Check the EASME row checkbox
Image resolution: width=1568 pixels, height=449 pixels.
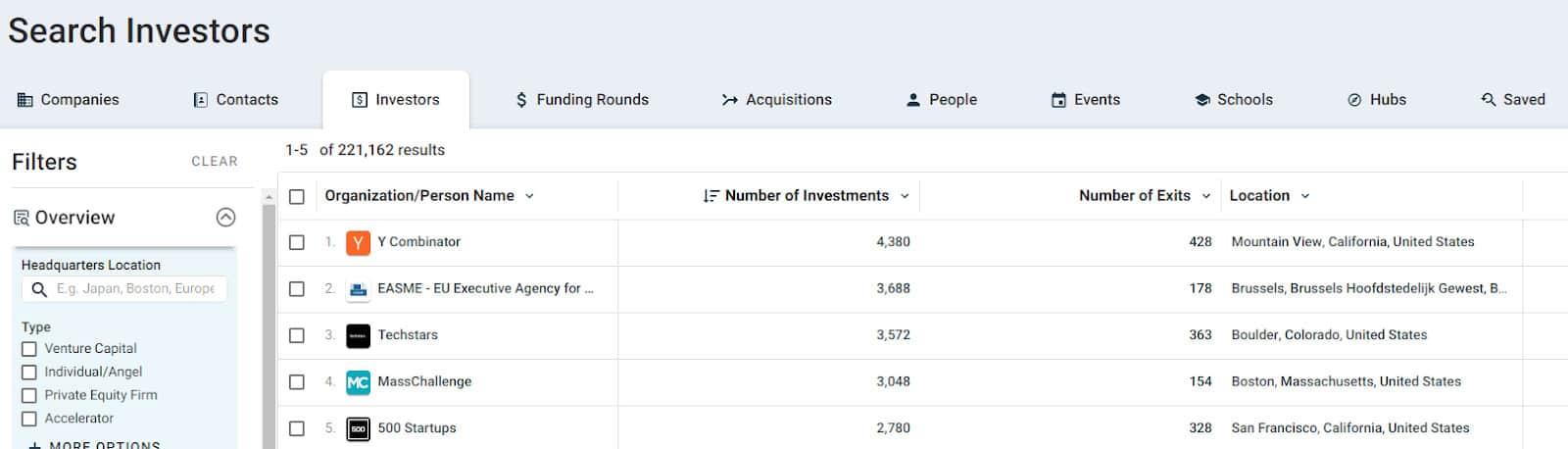tap(297, 289)
